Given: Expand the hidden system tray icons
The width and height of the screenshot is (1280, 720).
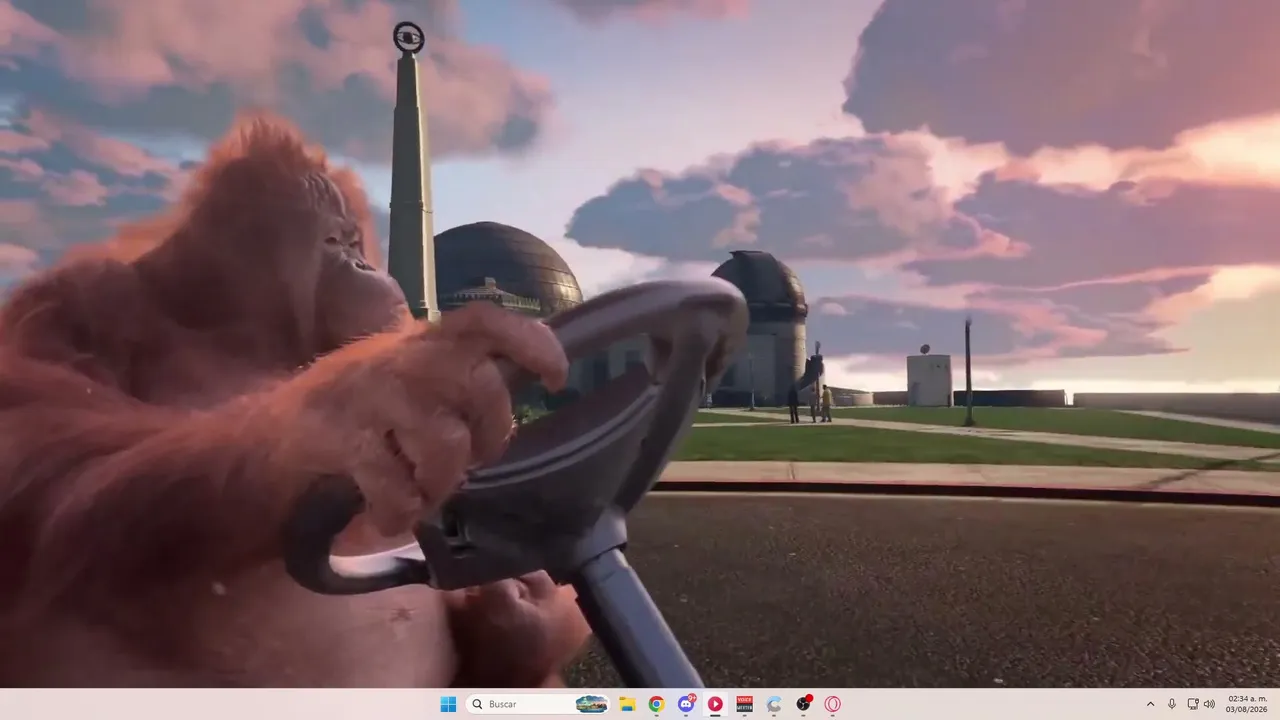Looking at the screenshot, I should point(1150,704).
